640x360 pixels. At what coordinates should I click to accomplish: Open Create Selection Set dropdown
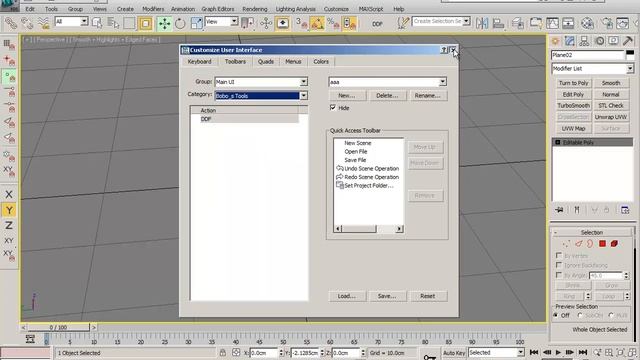pyautogui.click(x=466, y=21)
